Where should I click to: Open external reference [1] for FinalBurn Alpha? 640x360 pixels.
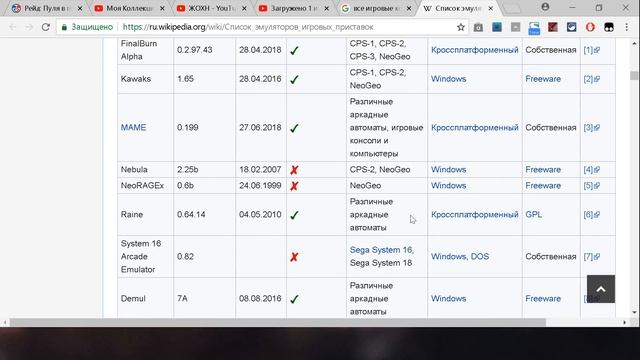click(x=591, y=50)
